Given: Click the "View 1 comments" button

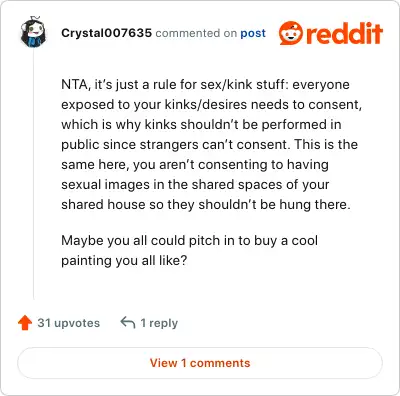Looking at the screenshot, I should coord(200,363).
